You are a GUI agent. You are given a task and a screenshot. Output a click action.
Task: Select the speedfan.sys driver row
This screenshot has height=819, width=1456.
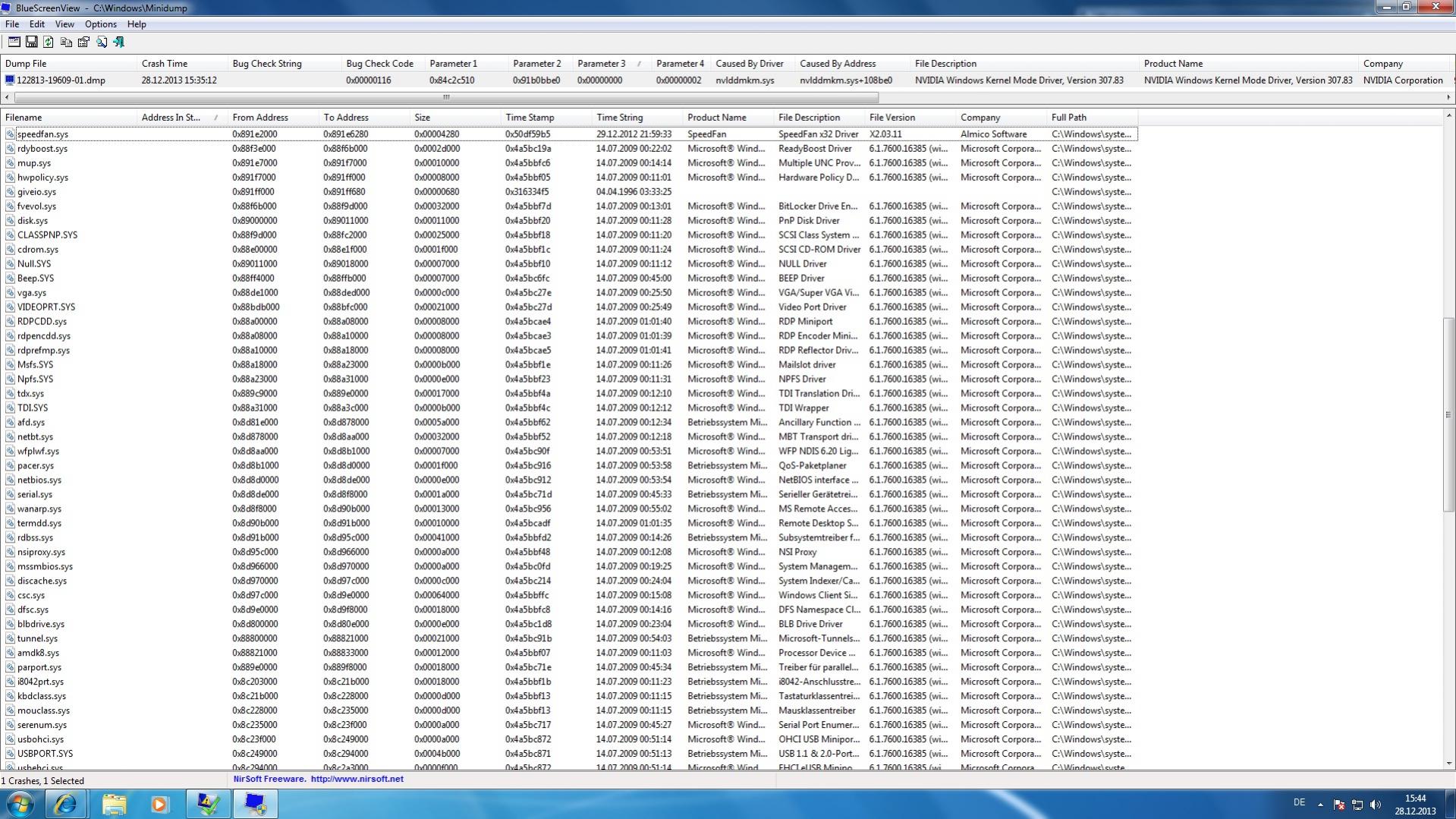[569, 134]
